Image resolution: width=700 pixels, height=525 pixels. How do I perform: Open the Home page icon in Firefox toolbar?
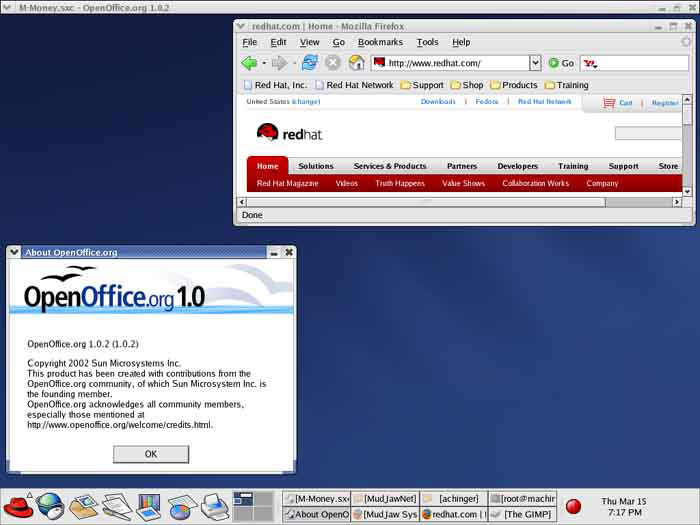356,63
